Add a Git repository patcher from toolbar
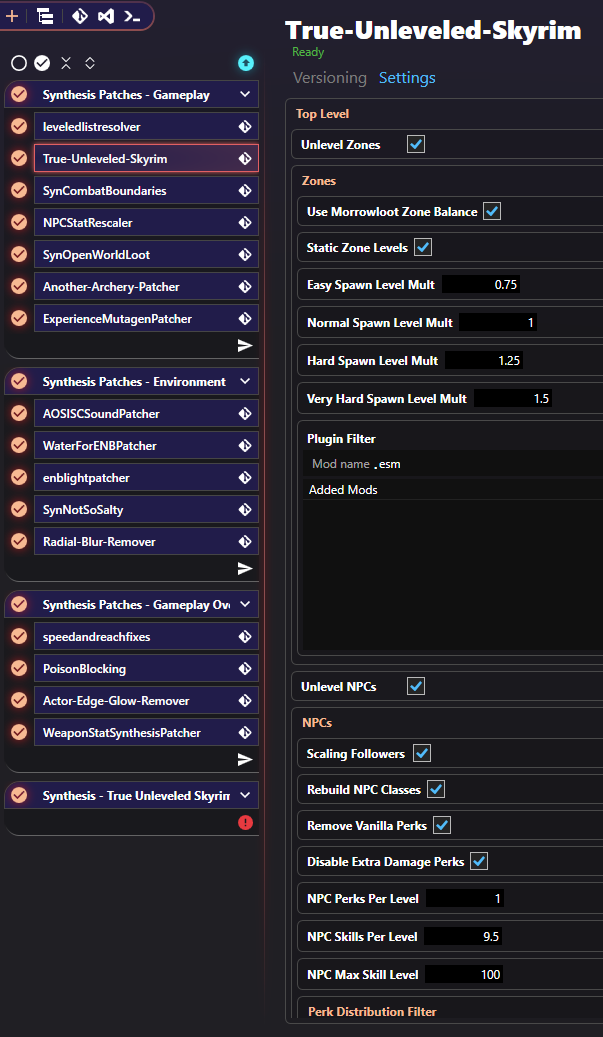 click(x=79, y=17)
